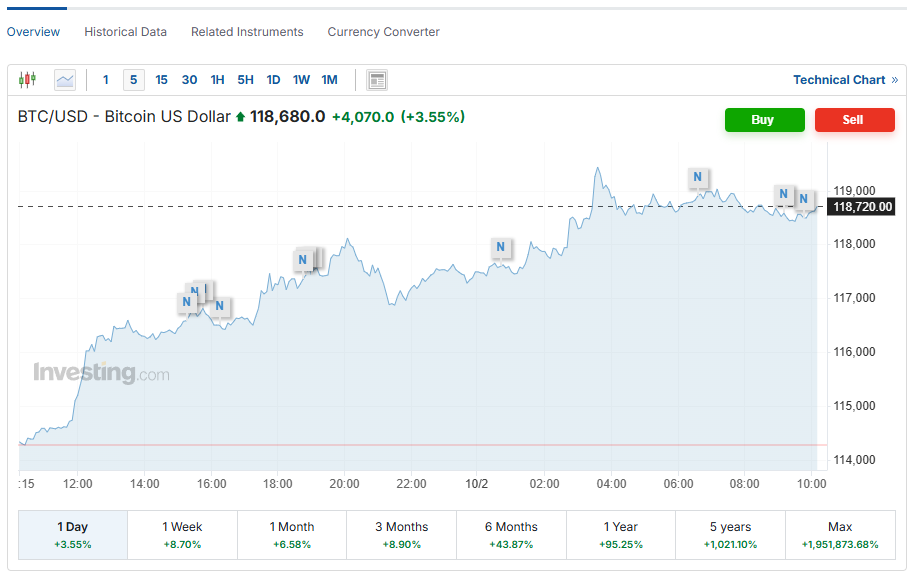The height and width of the screenshot is (583, 923).
Task: Select the 1 minute interval
Action: tap(106, 80)
